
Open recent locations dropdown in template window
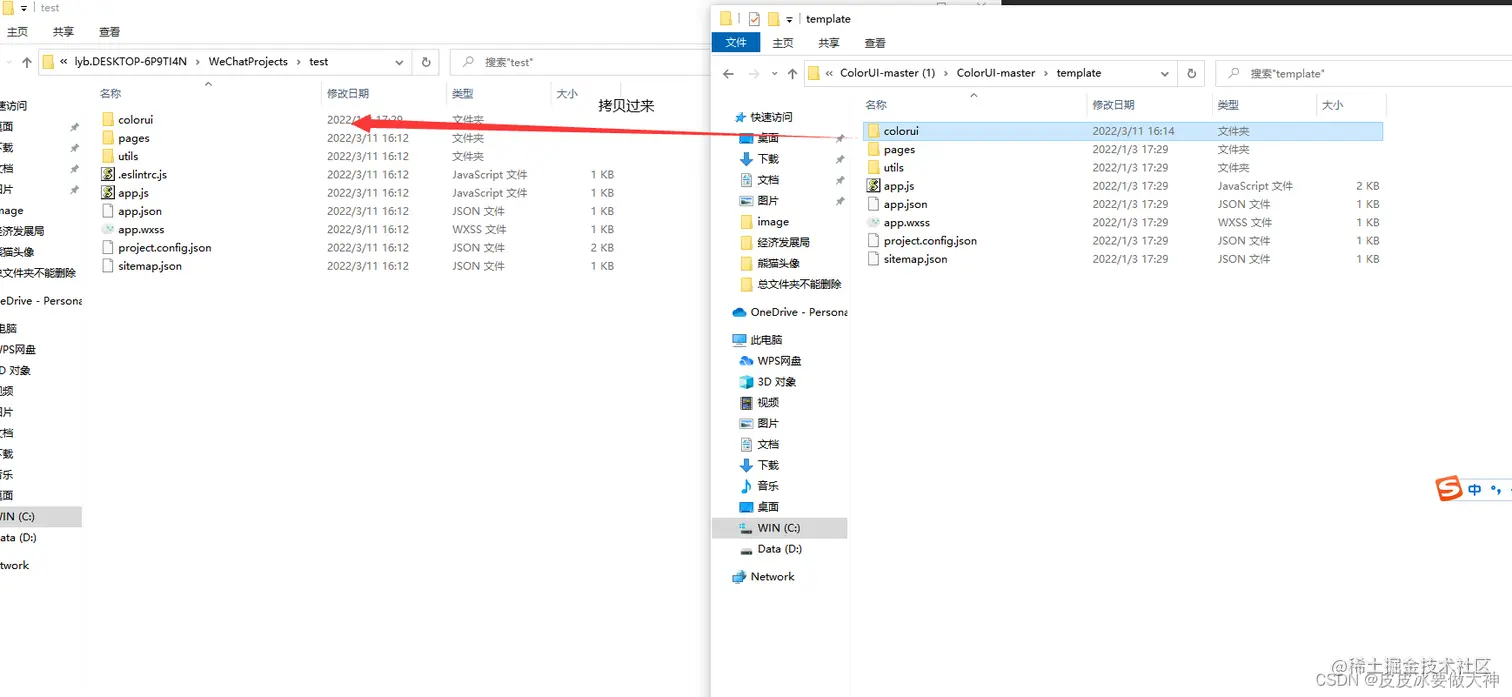pos(774,73)
